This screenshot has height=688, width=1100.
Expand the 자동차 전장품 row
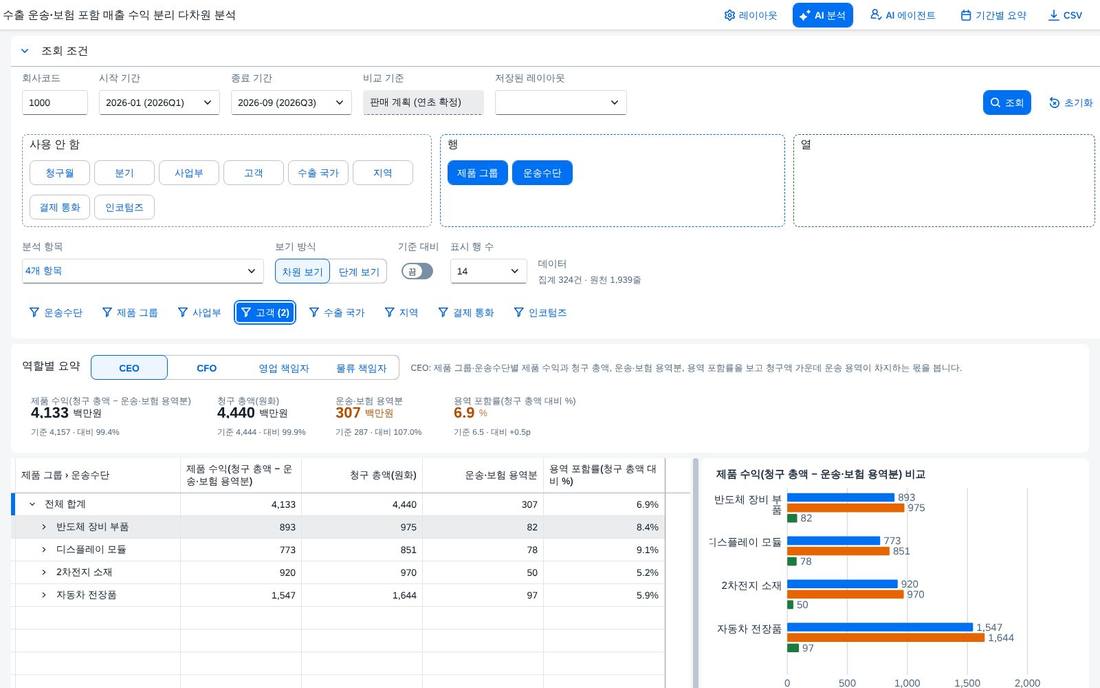pyautogui.click(x=43, y=595)
